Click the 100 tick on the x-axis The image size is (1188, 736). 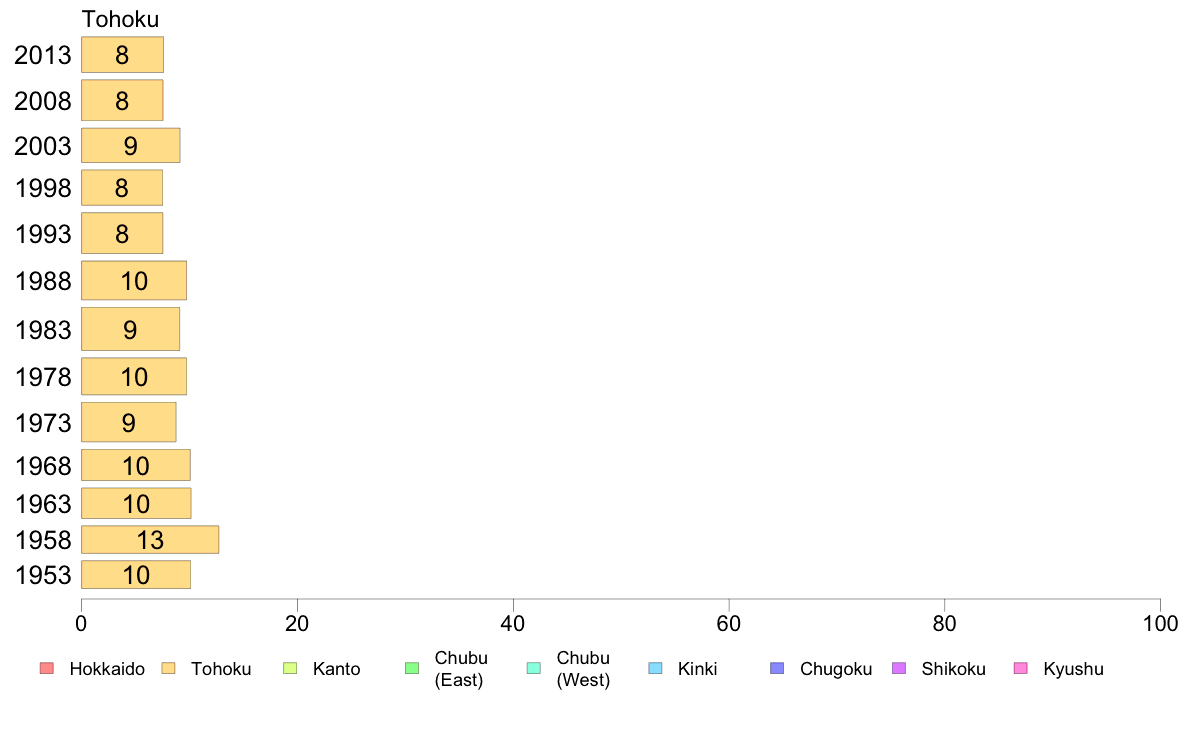1160,624
